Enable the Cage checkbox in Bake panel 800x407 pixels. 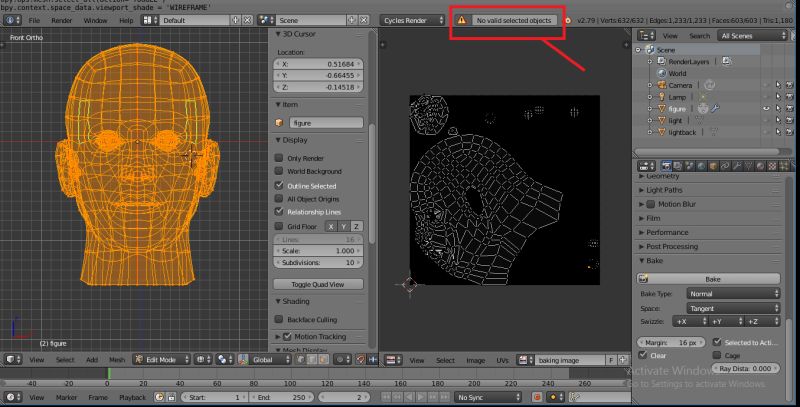point(717,355)
